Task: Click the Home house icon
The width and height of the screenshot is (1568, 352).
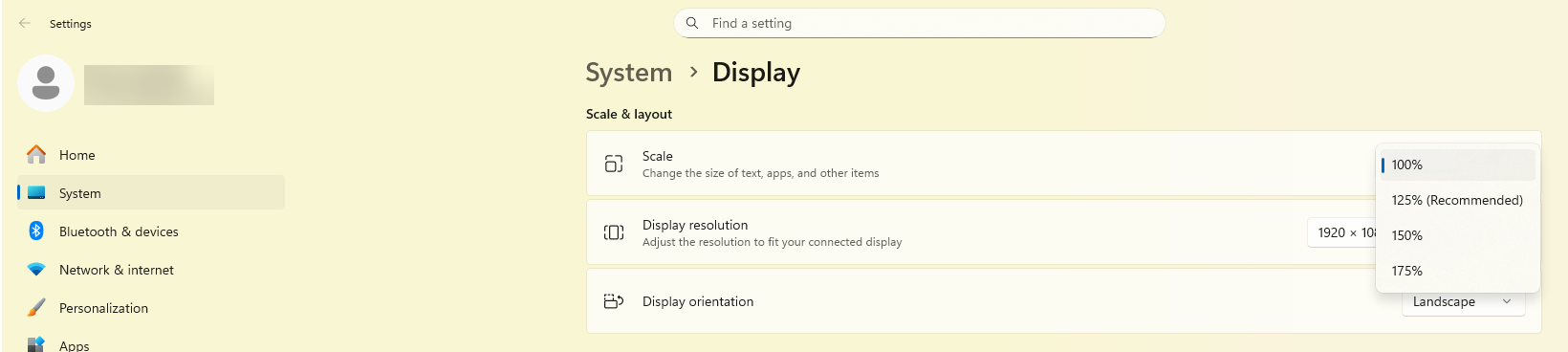Action: [36, 154]
